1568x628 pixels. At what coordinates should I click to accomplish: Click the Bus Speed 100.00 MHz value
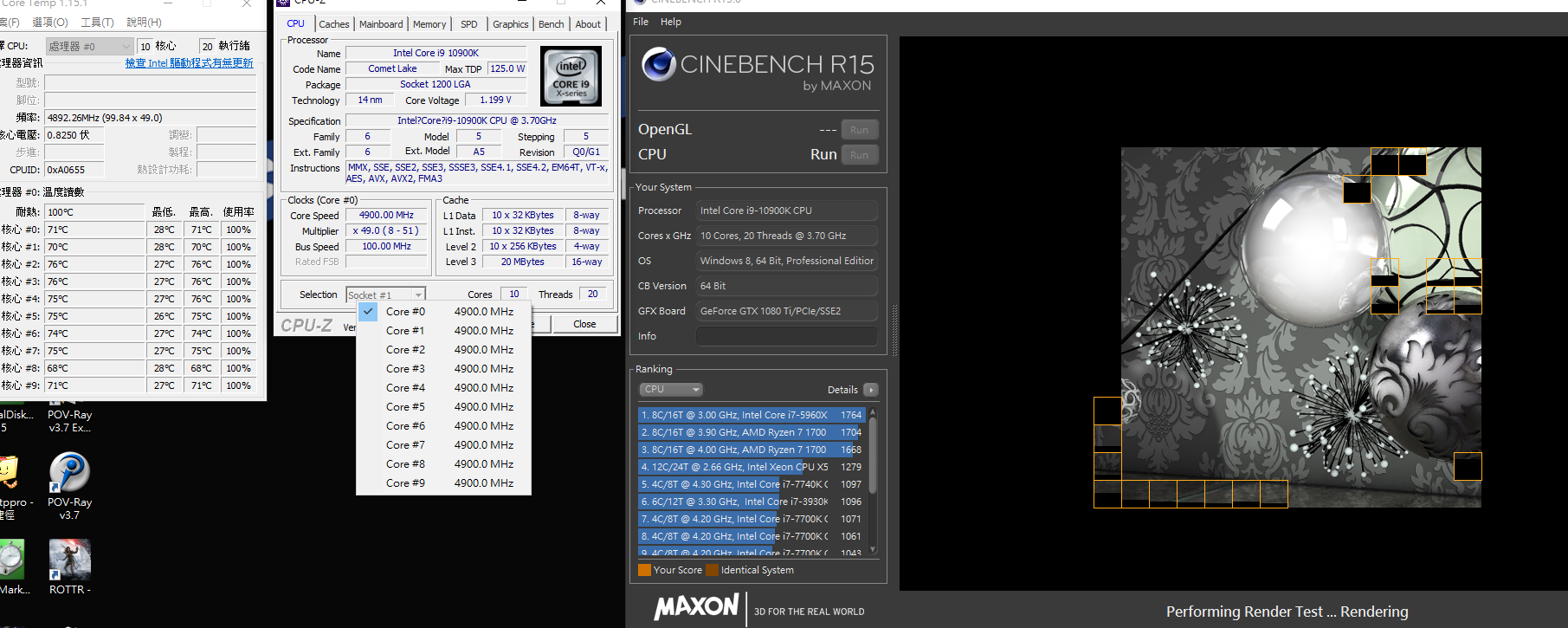coord(386,246)
